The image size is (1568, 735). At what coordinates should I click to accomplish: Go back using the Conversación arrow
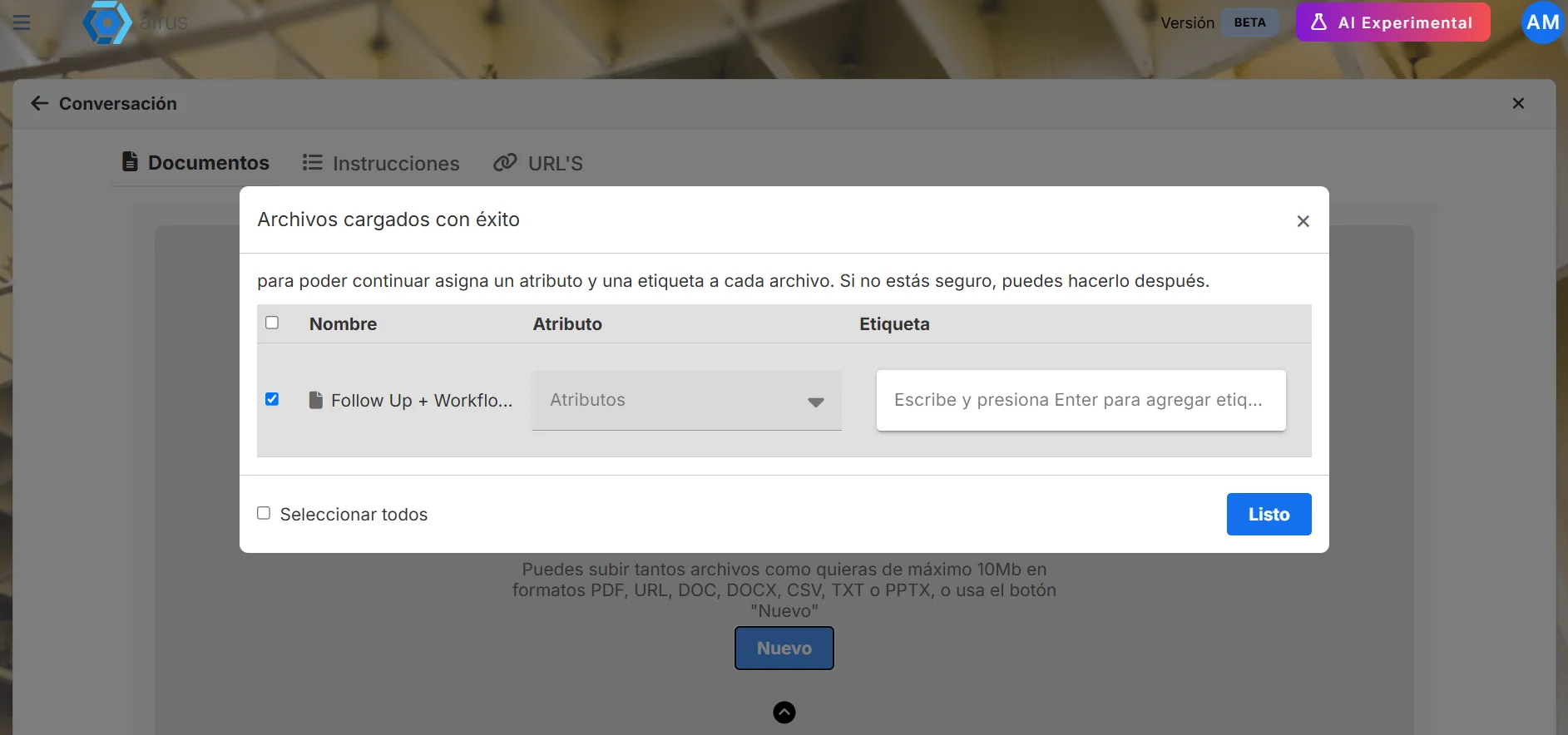(x=39, y=103)
